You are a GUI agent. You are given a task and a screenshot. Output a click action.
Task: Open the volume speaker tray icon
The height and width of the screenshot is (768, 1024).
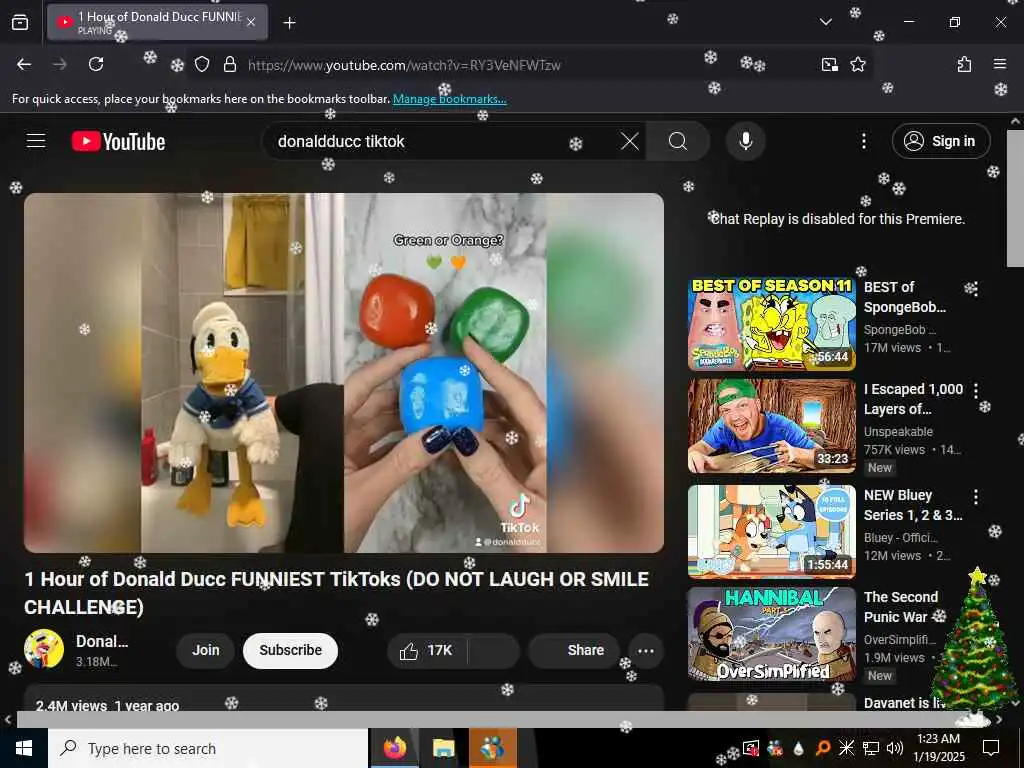(x=895, y=748)
